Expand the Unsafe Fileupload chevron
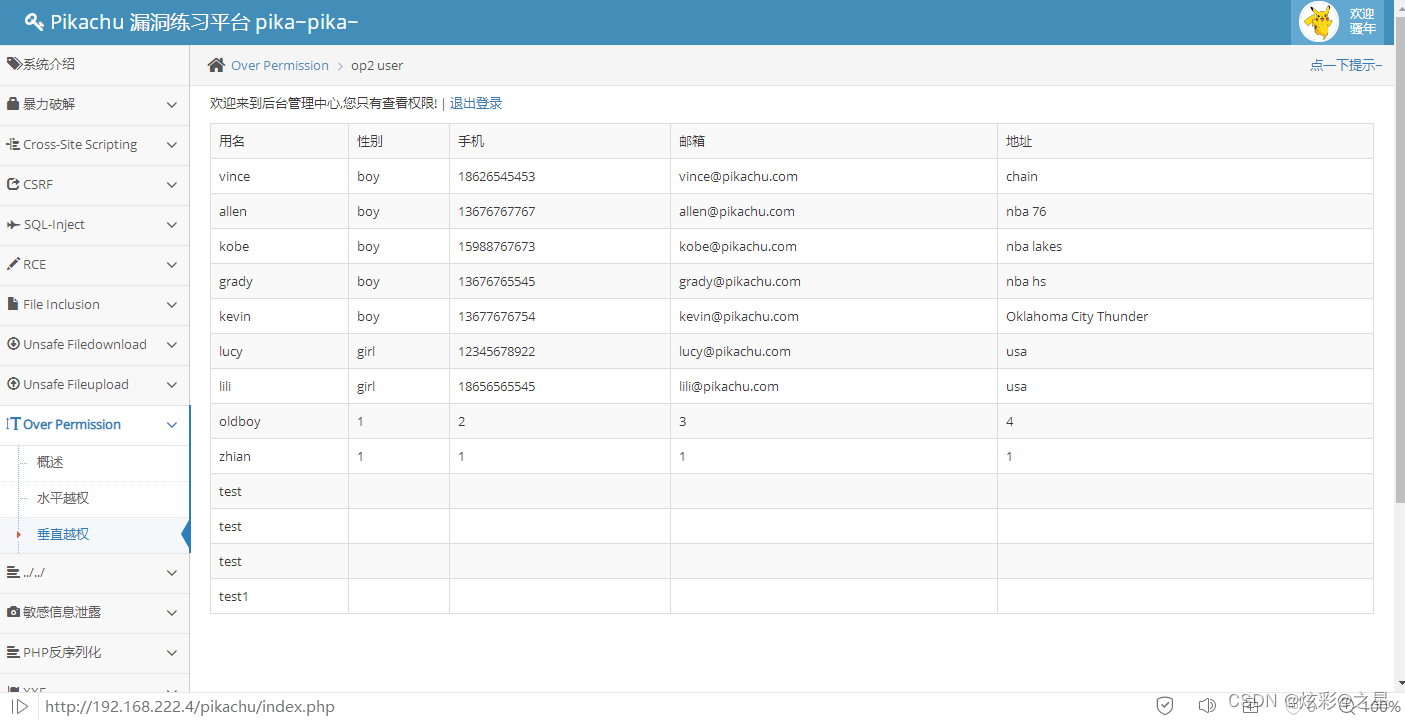 172,384
